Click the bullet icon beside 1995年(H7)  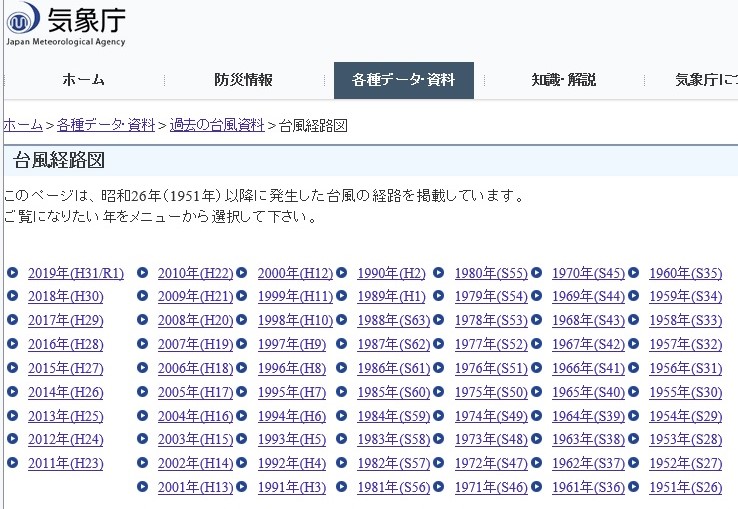tap(241, 392)
